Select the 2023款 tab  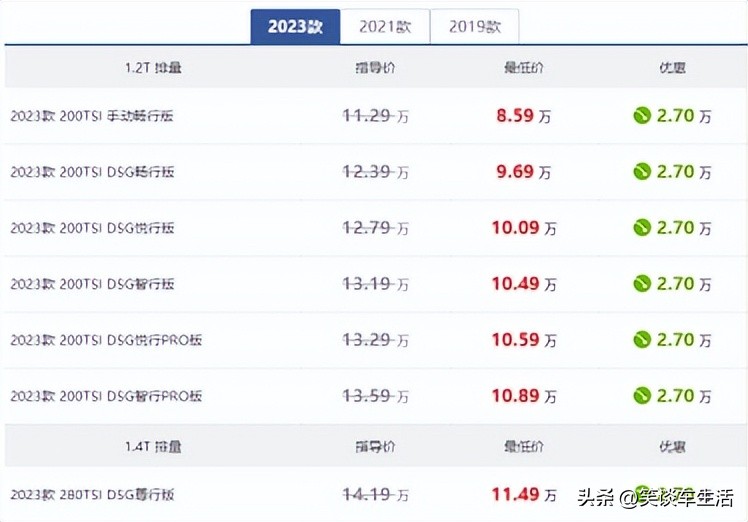295,27
